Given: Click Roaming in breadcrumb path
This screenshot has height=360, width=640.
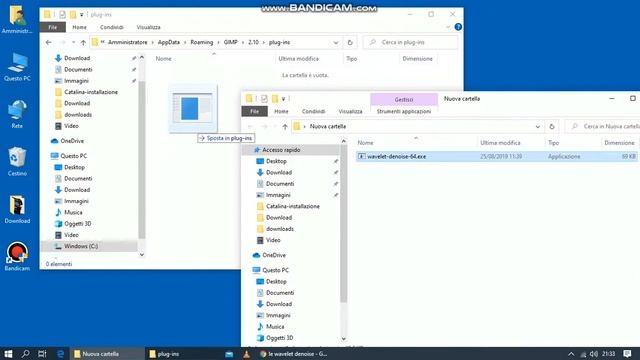Looking at the screenshot, I should pyautogui.click(x=202, y=42).
